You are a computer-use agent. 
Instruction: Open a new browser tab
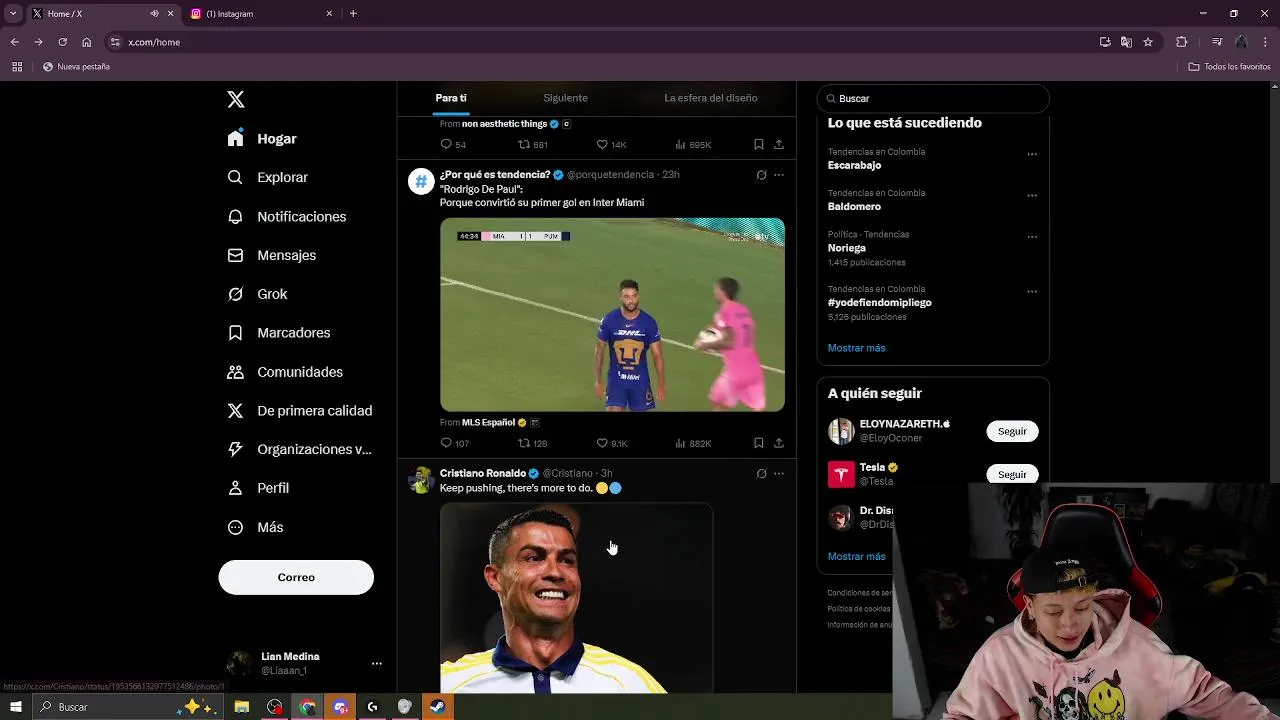tap(353, 14)
